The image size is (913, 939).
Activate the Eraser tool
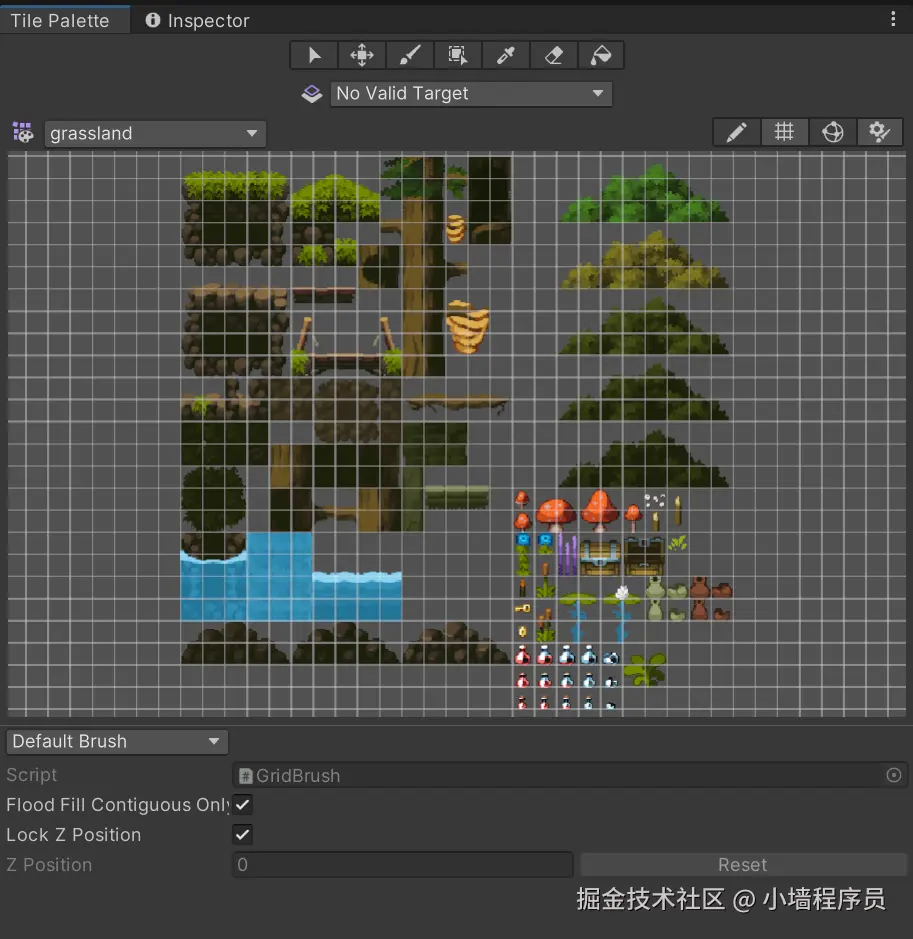click(553, 55)
